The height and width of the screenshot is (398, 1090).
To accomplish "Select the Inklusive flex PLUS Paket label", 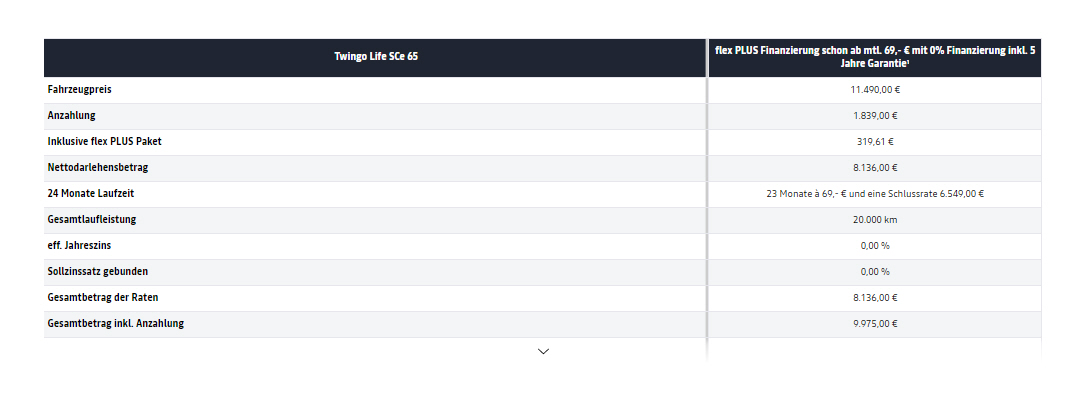I will [105, 141].
